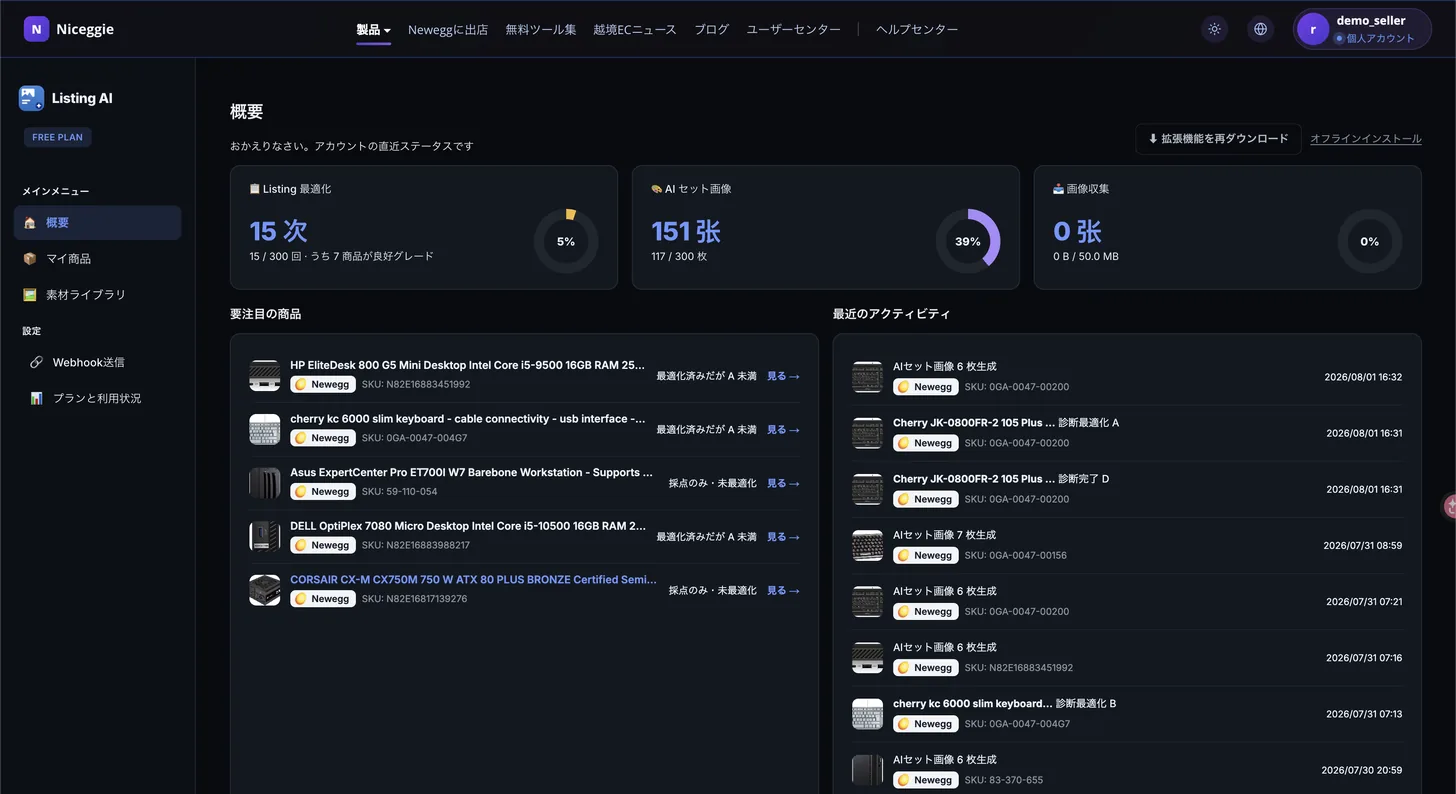Image resolution: width=1456 pixels, height=794 pixels.
Task: Open the ユーザーセンター nav item
Action: (794, 30)
